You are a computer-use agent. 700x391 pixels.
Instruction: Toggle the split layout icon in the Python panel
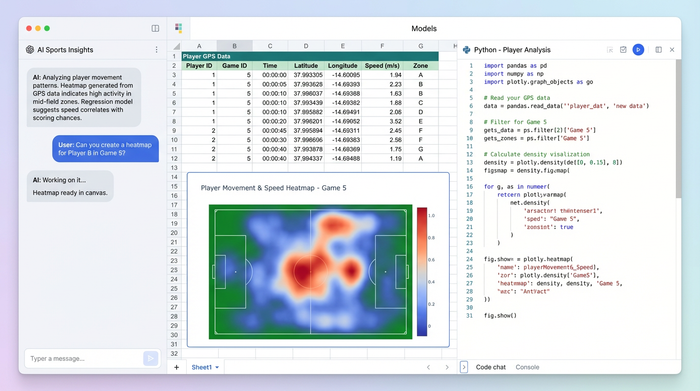pyautogui.click(x=658, y=50)
